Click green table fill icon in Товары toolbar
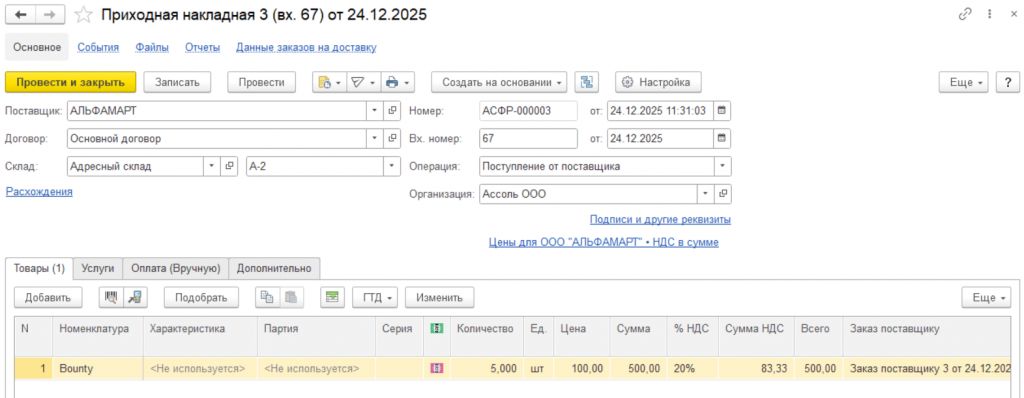Screen dimensions: 1024x398 [332, 297]
